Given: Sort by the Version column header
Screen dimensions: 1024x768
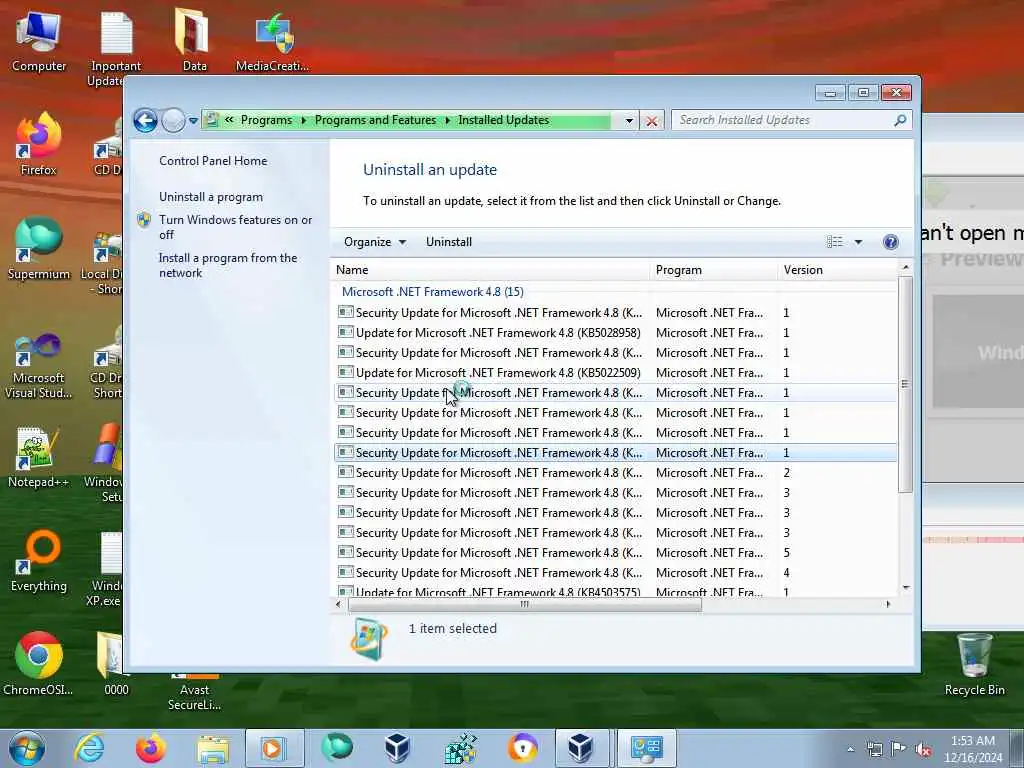Looking at the screenshot, I should [839, 270].
